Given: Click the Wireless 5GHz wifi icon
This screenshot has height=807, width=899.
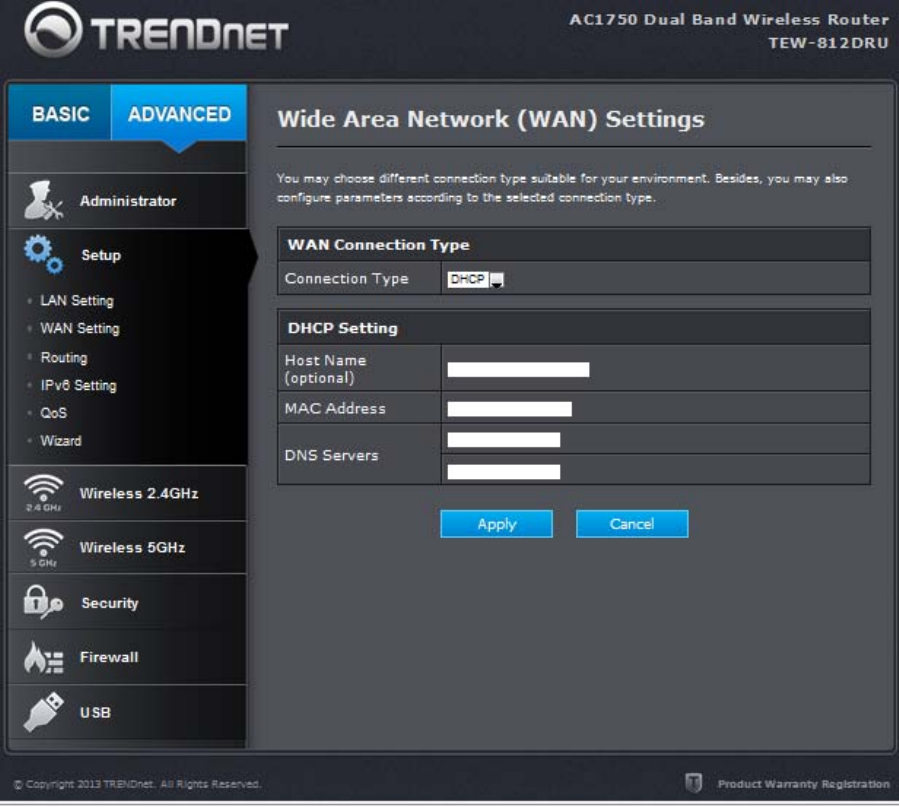Looking at the screenshot, I should [x=43, y=547].
